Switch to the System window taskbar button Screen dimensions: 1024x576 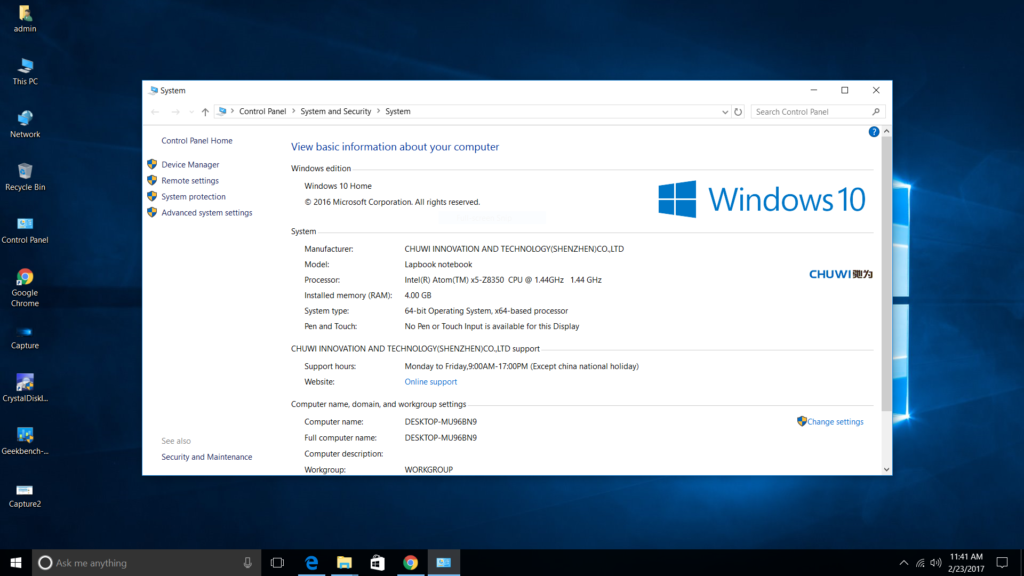pos(443,562)
